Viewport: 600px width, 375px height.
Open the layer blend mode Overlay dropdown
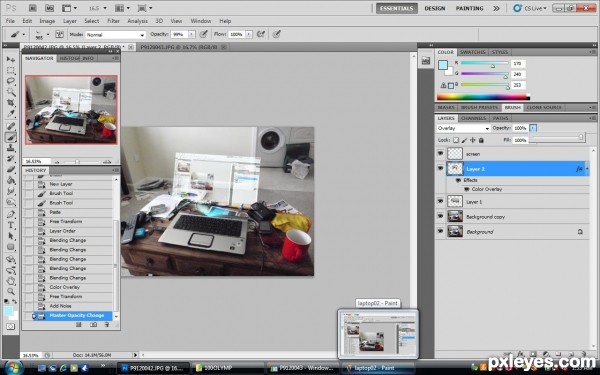click(463, 128)
